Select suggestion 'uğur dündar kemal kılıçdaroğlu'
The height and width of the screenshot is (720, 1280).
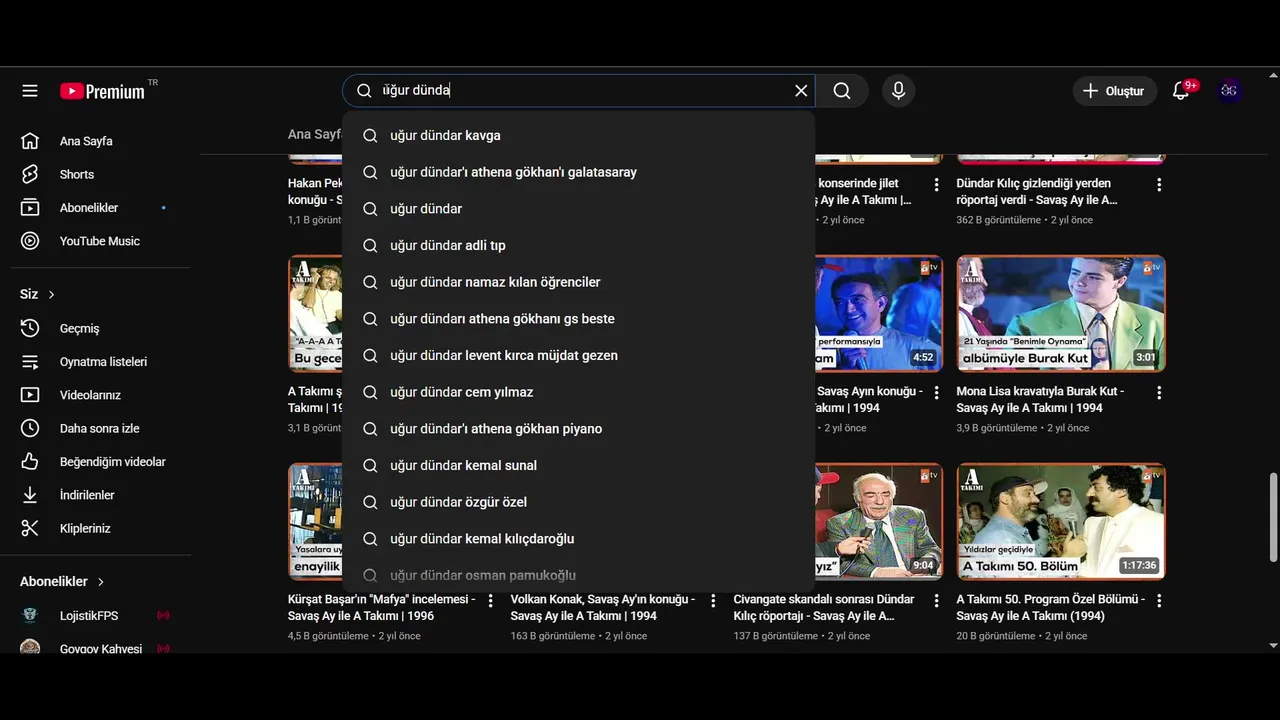point(578,539)
